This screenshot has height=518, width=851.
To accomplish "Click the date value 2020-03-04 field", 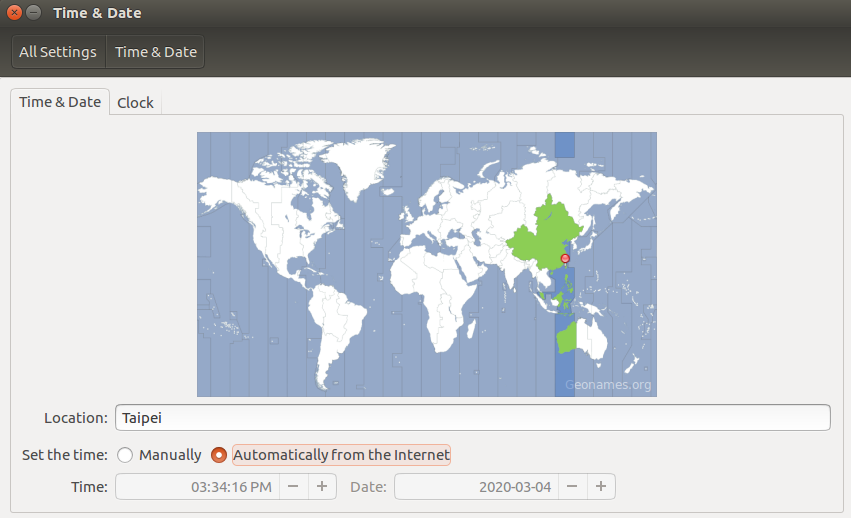I will click(477, 487).
